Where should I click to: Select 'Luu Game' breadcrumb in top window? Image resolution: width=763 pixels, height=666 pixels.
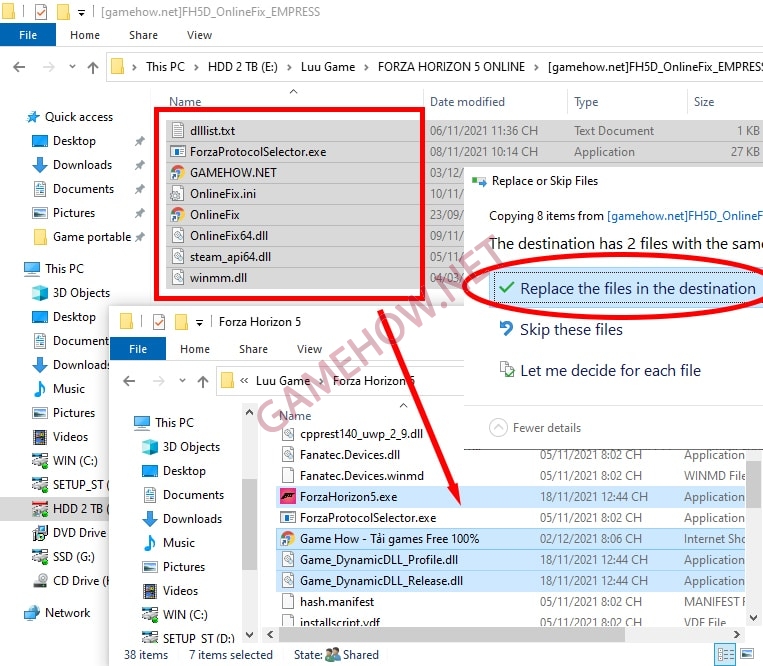click(x=327, y=67)
